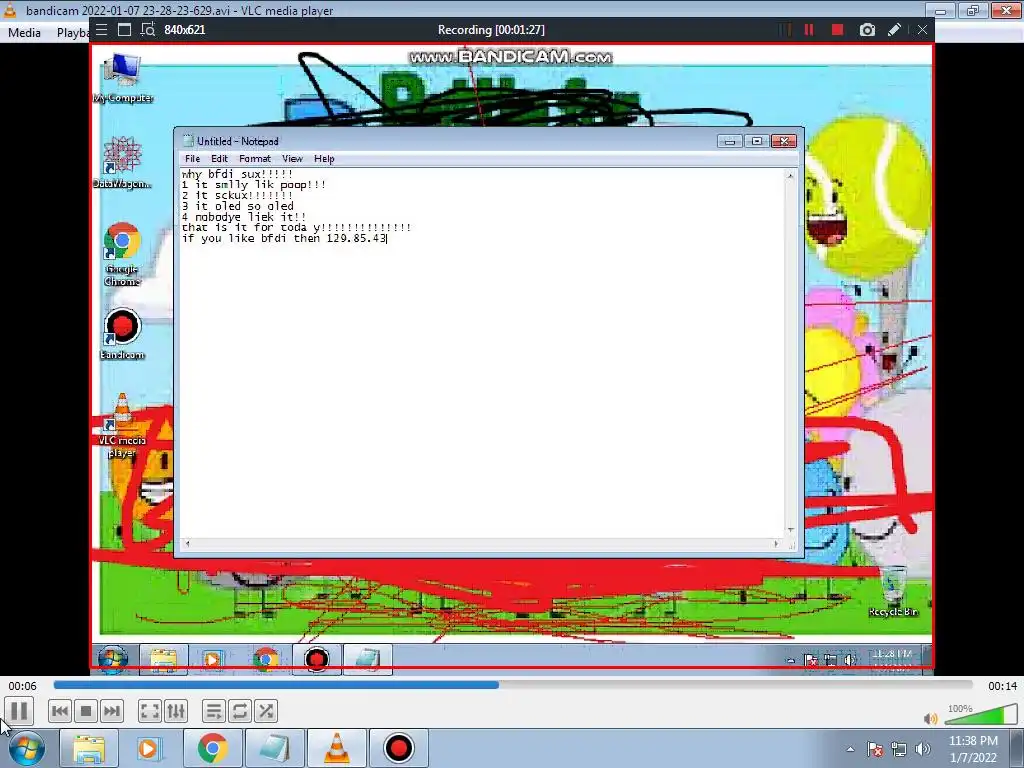
Task: Open Windows Media Player from outer taskbar
Action: (x=149, y=748)
